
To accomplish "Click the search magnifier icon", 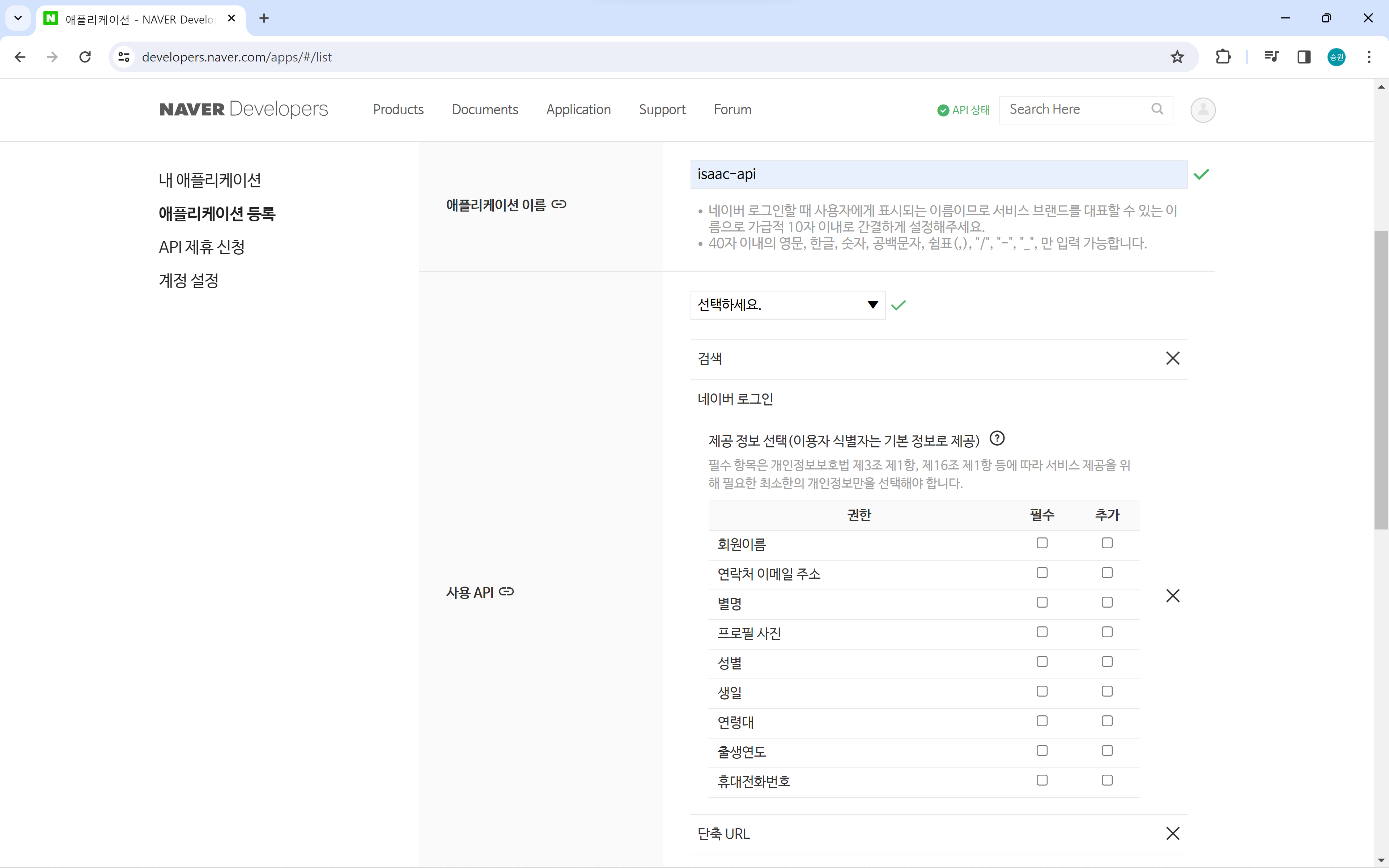I will point(1157,109).
